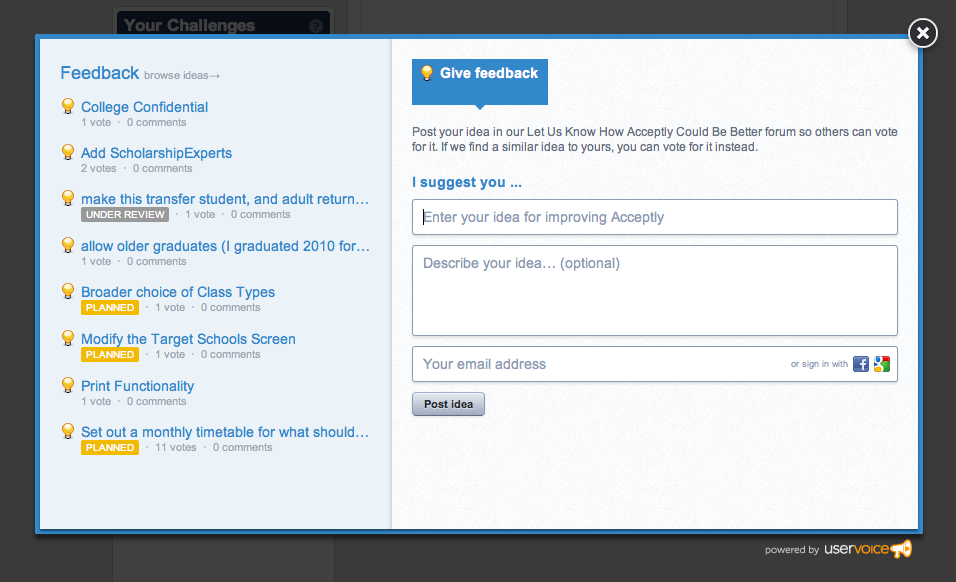Click the lightbulb beside Broader choice of Class Types
Viewport: 956px width, 582px height.
[x=68, y=291]
